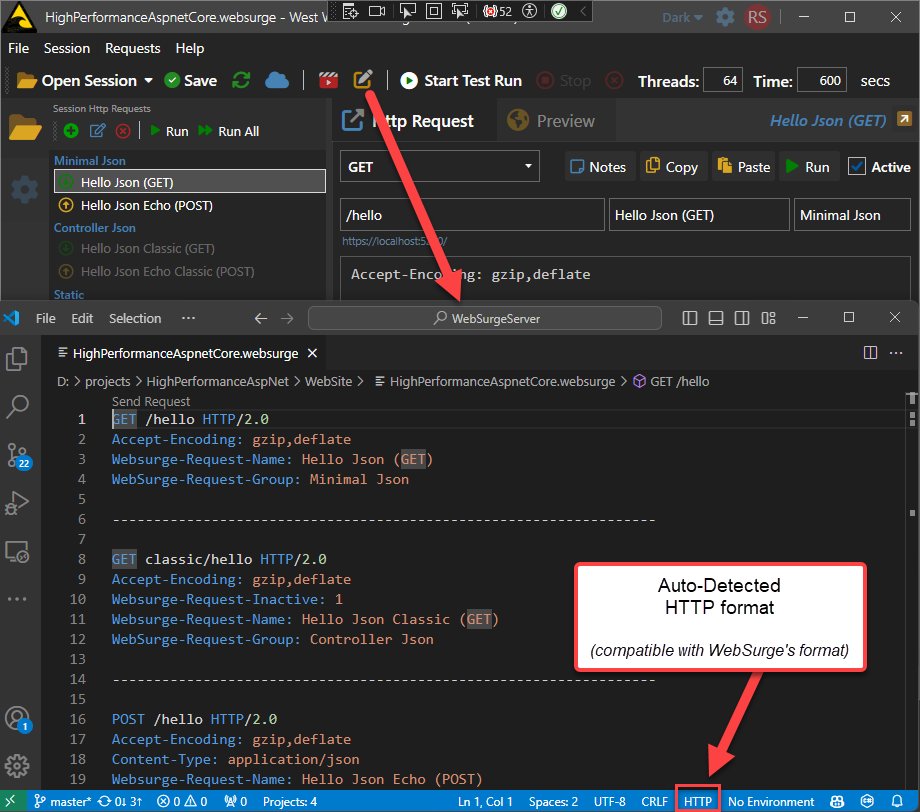920x812 pixels.
Task: Open WebSurge File menu
Action: point(18,48)
